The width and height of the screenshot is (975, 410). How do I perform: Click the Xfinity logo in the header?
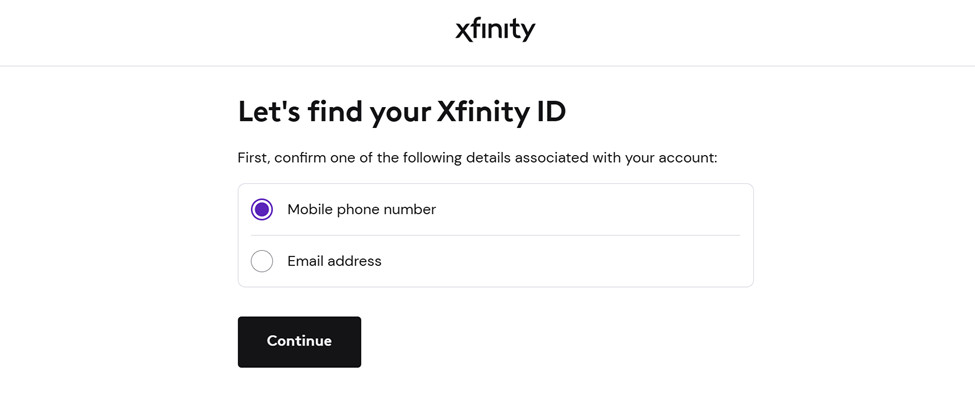pyautogui.click(x=495, y=30)
